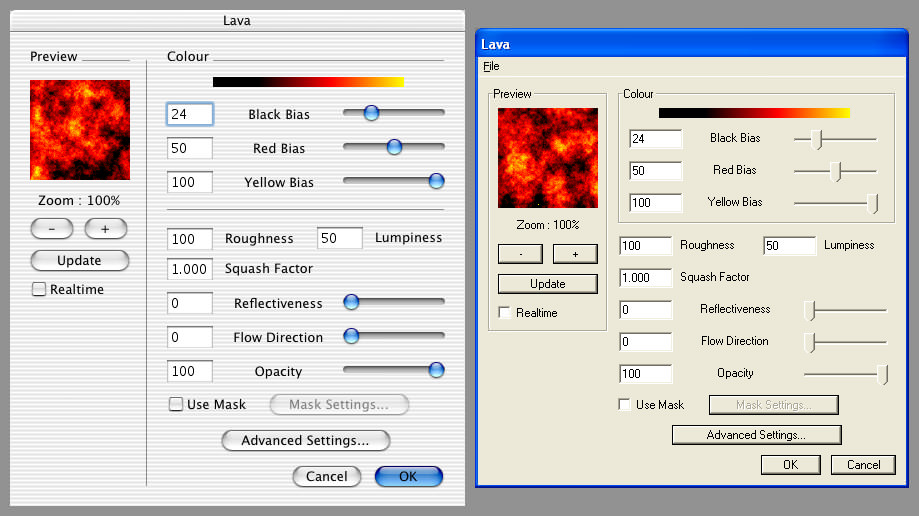Enable Use Mask checkbox in Mac dialog

(175, 404)
